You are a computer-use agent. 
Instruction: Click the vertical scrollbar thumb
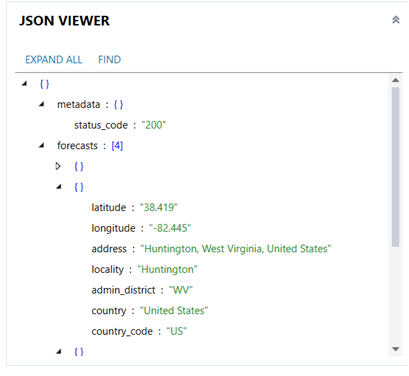tap(396, 167)
